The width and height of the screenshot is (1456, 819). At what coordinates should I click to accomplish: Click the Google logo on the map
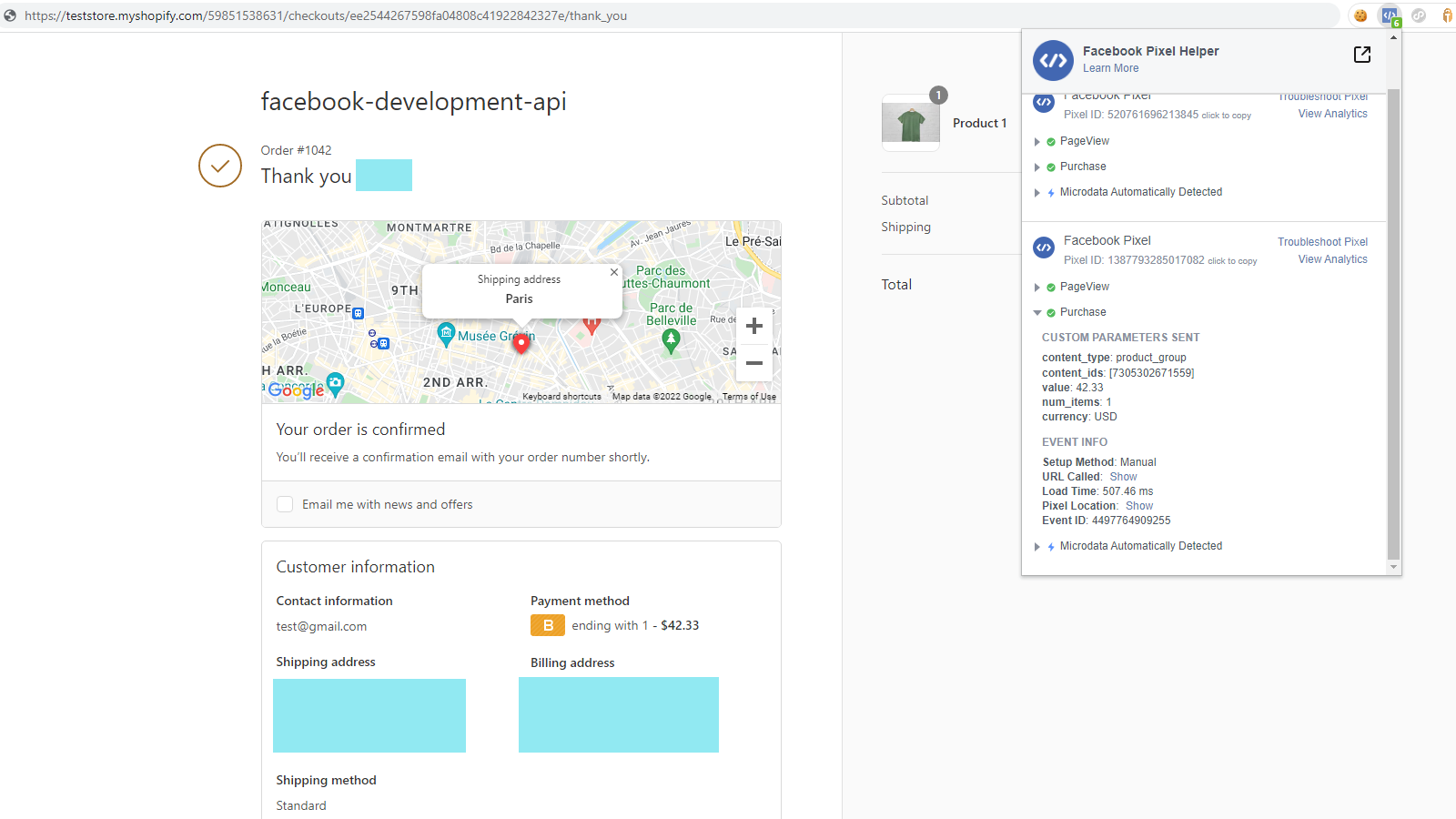[x=296, y=390]
